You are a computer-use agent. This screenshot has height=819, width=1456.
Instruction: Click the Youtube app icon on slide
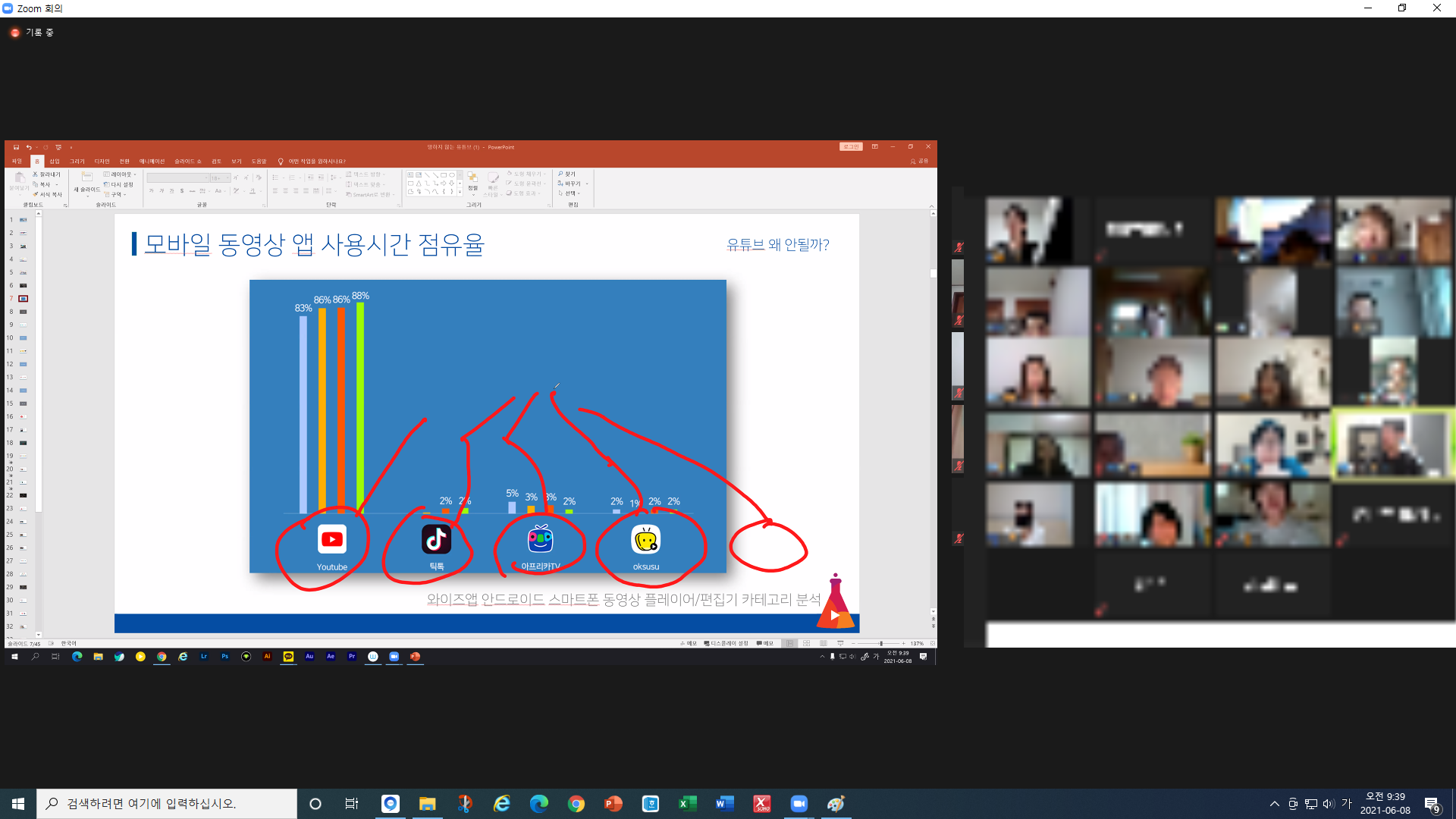click(x=332, y=539)
